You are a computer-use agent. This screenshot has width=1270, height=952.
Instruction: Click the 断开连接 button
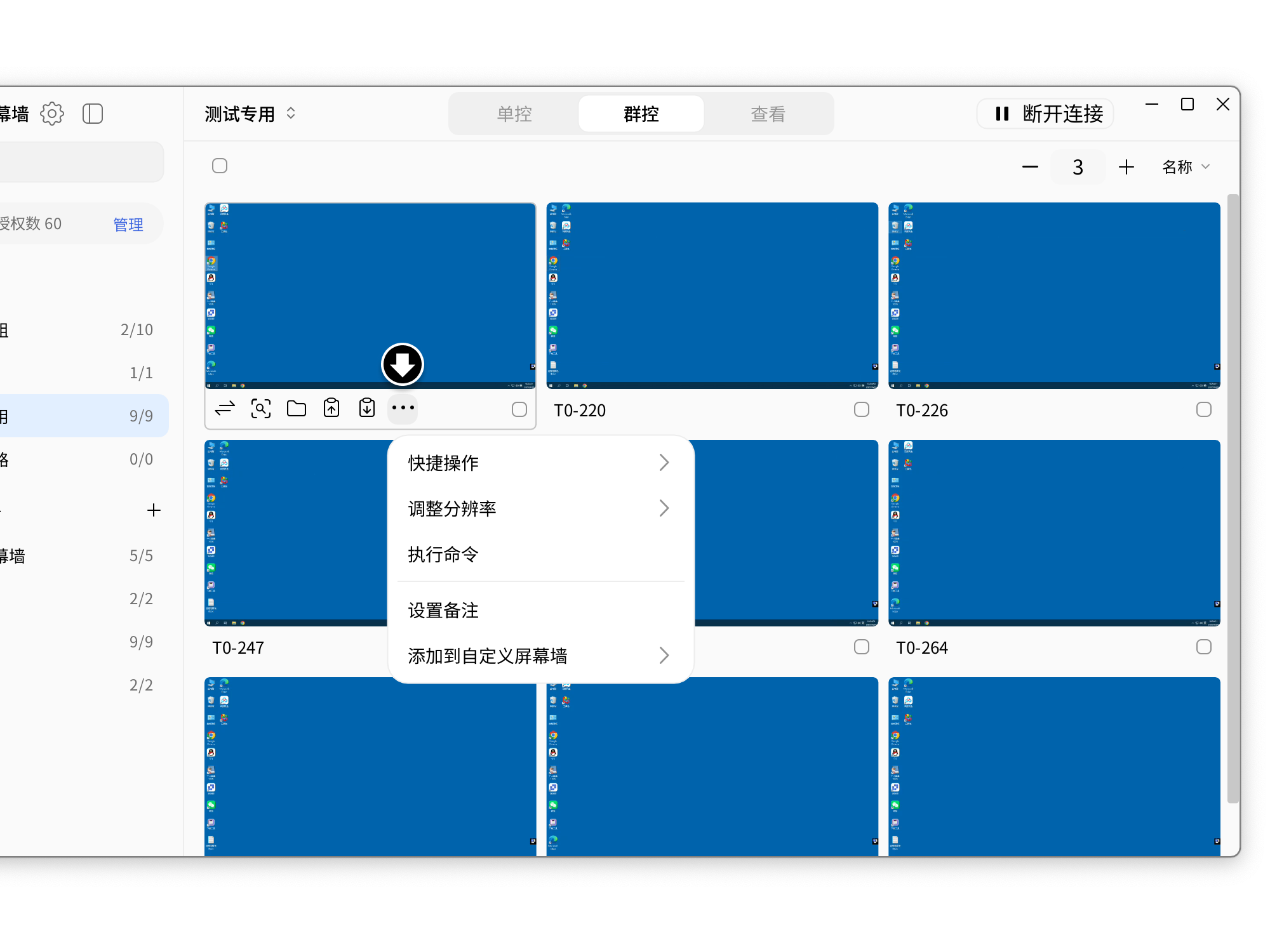tap(1044, 113)
